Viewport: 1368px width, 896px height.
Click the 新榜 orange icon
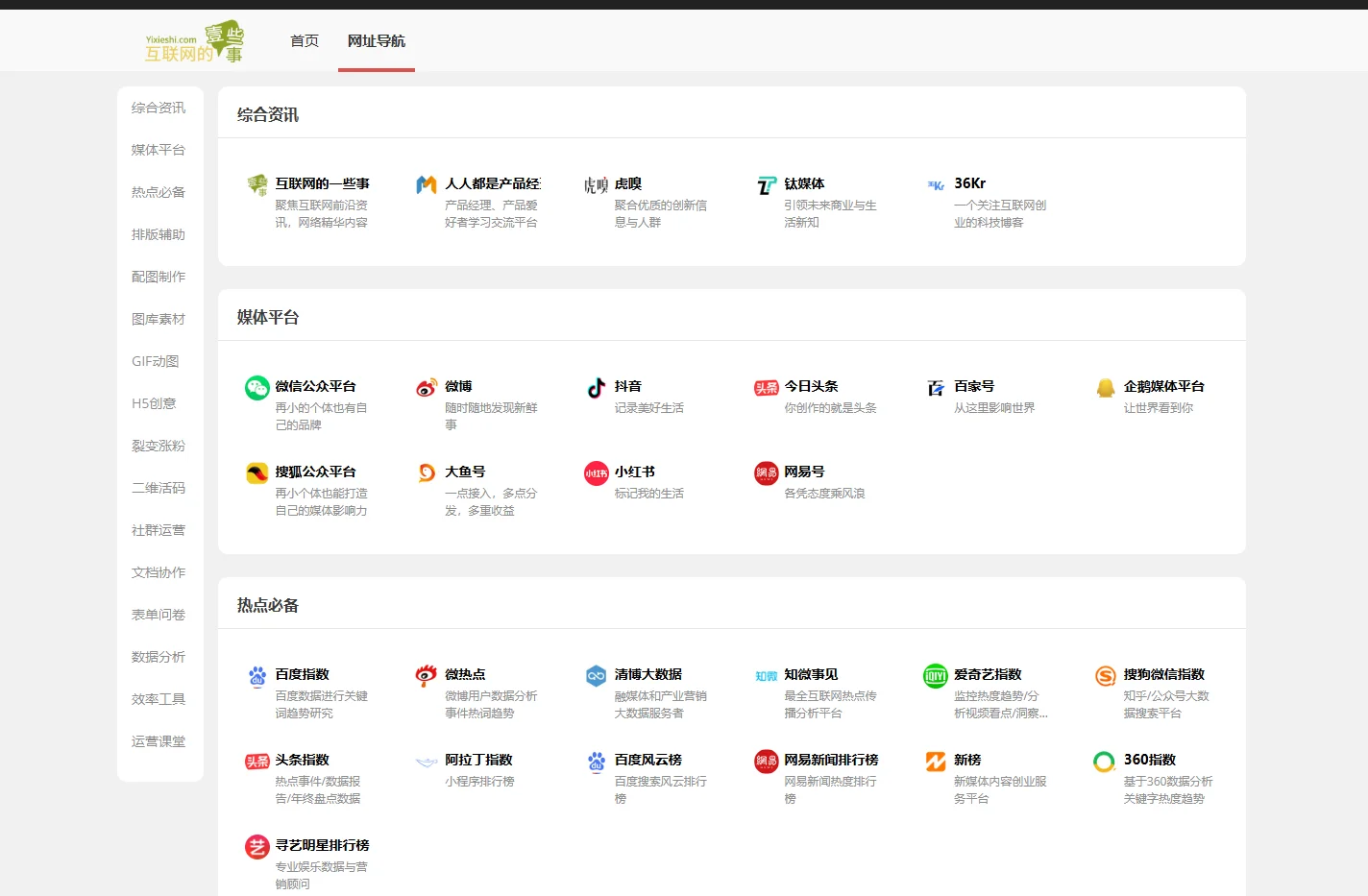[x=936, y=761]
